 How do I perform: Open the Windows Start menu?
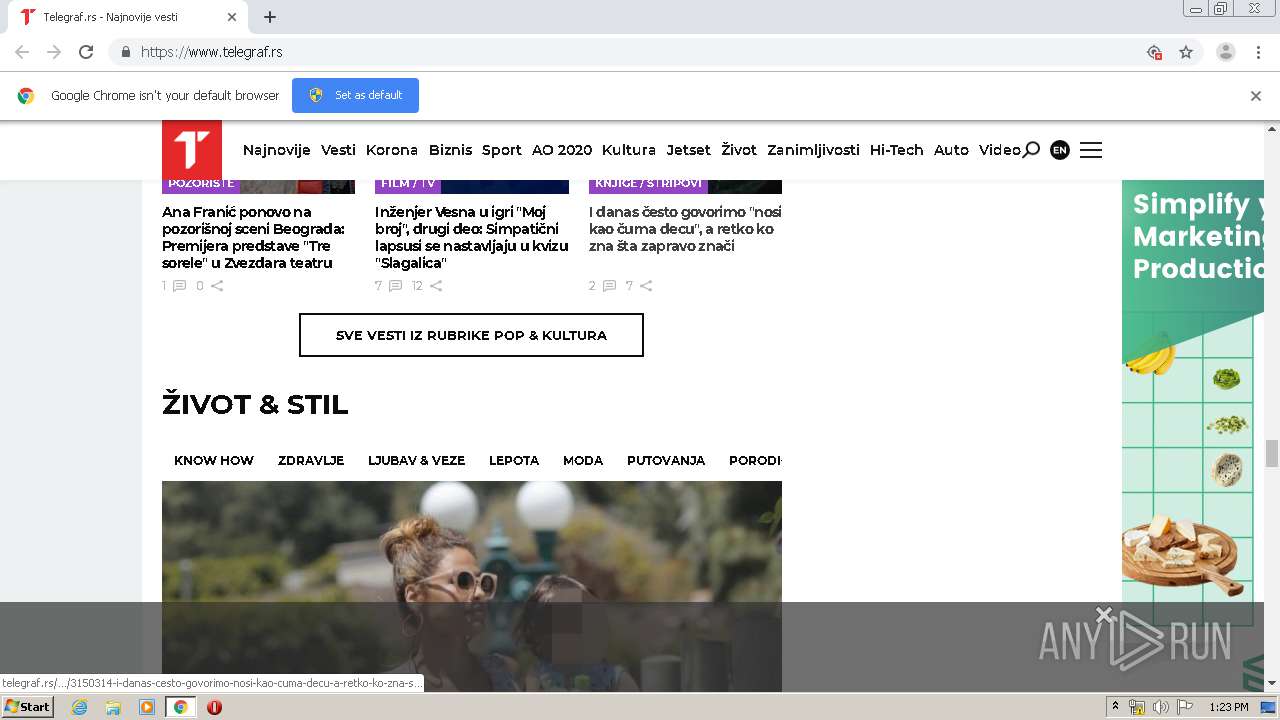27,707
